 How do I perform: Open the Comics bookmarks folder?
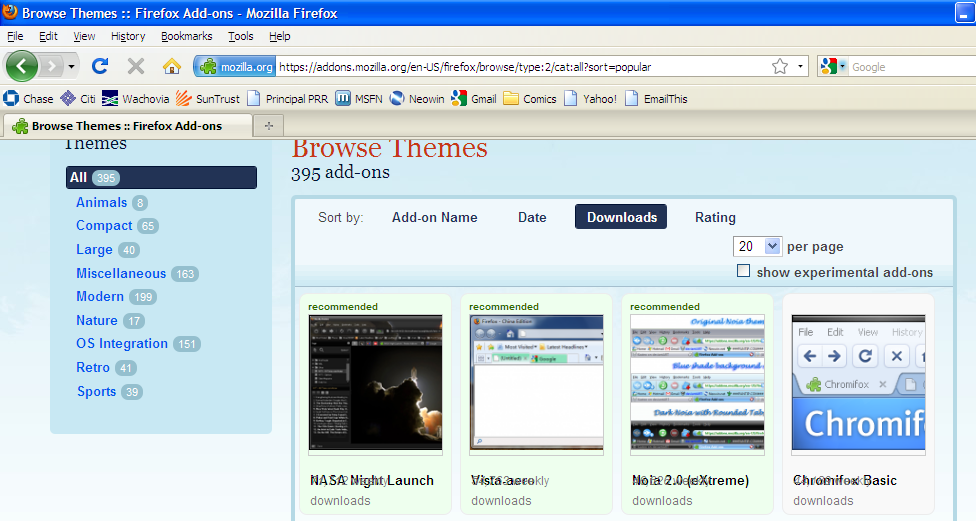coord(530,98)
